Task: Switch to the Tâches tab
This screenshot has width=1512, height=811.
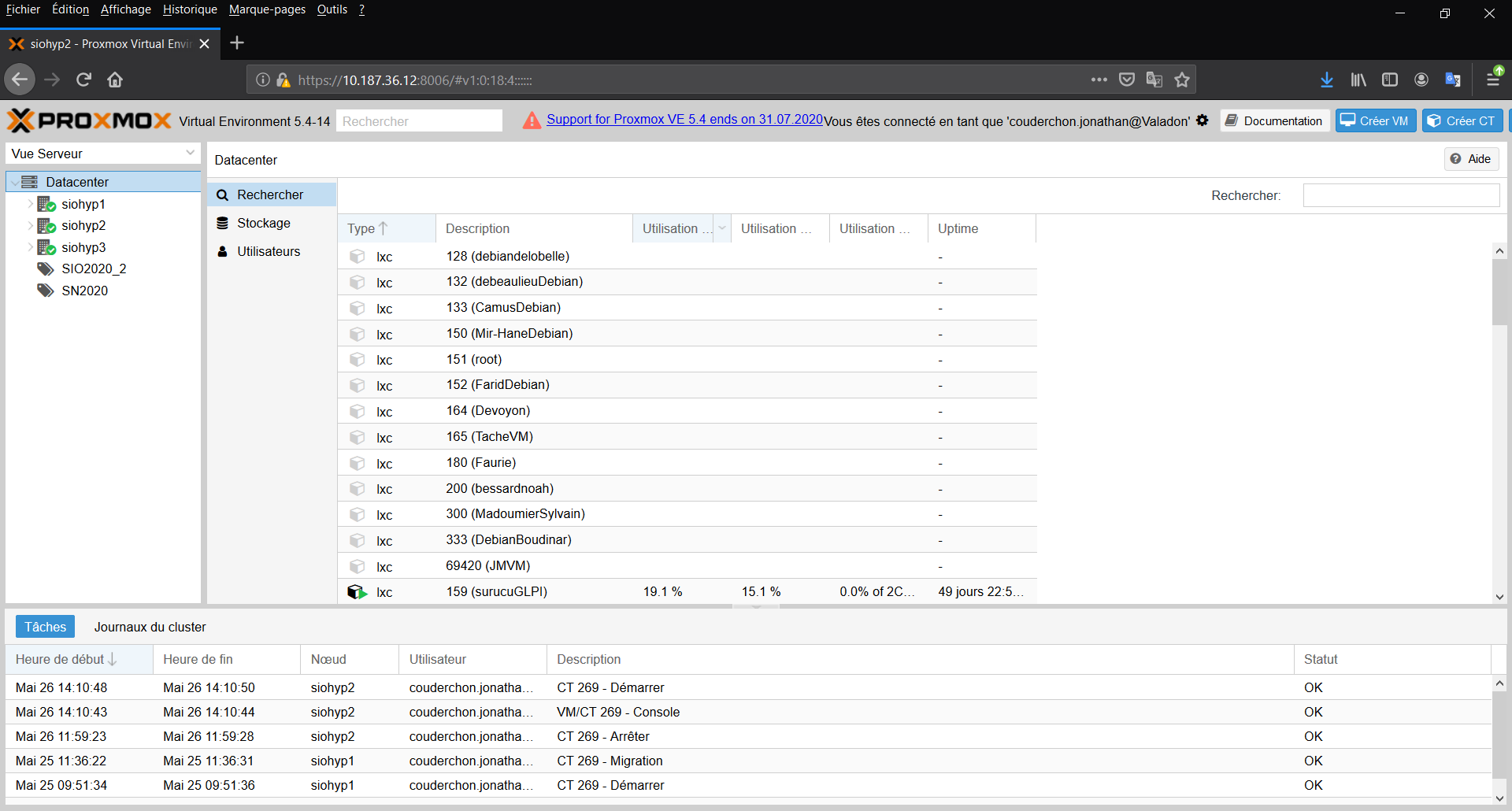Action: point(45,627)
